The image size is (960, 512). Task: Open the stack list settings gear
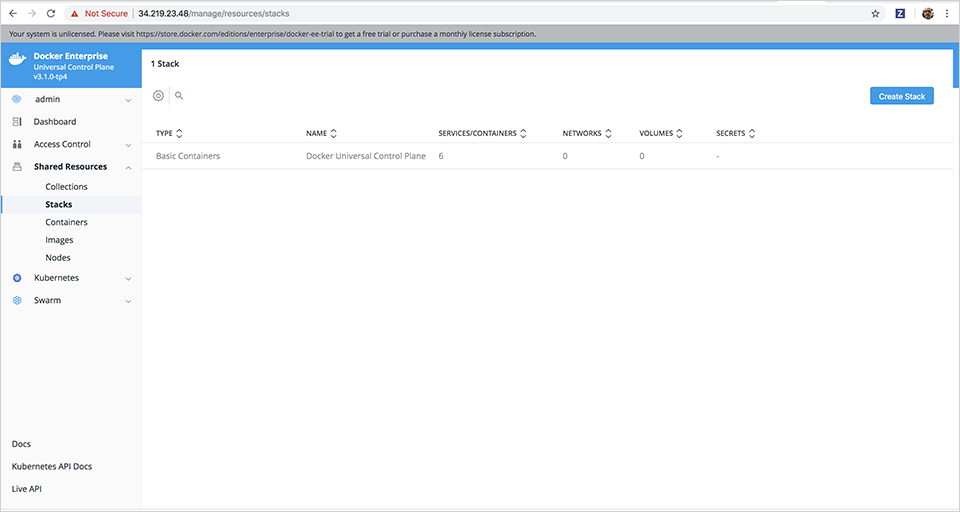tap(159, 96)
